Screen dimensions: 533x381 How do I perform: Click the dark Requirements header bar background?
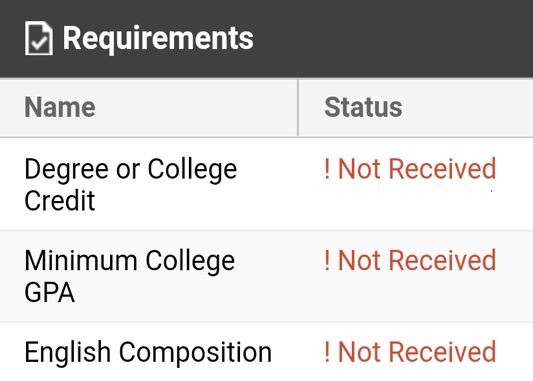pyautogui.click(x=391, y=38)
